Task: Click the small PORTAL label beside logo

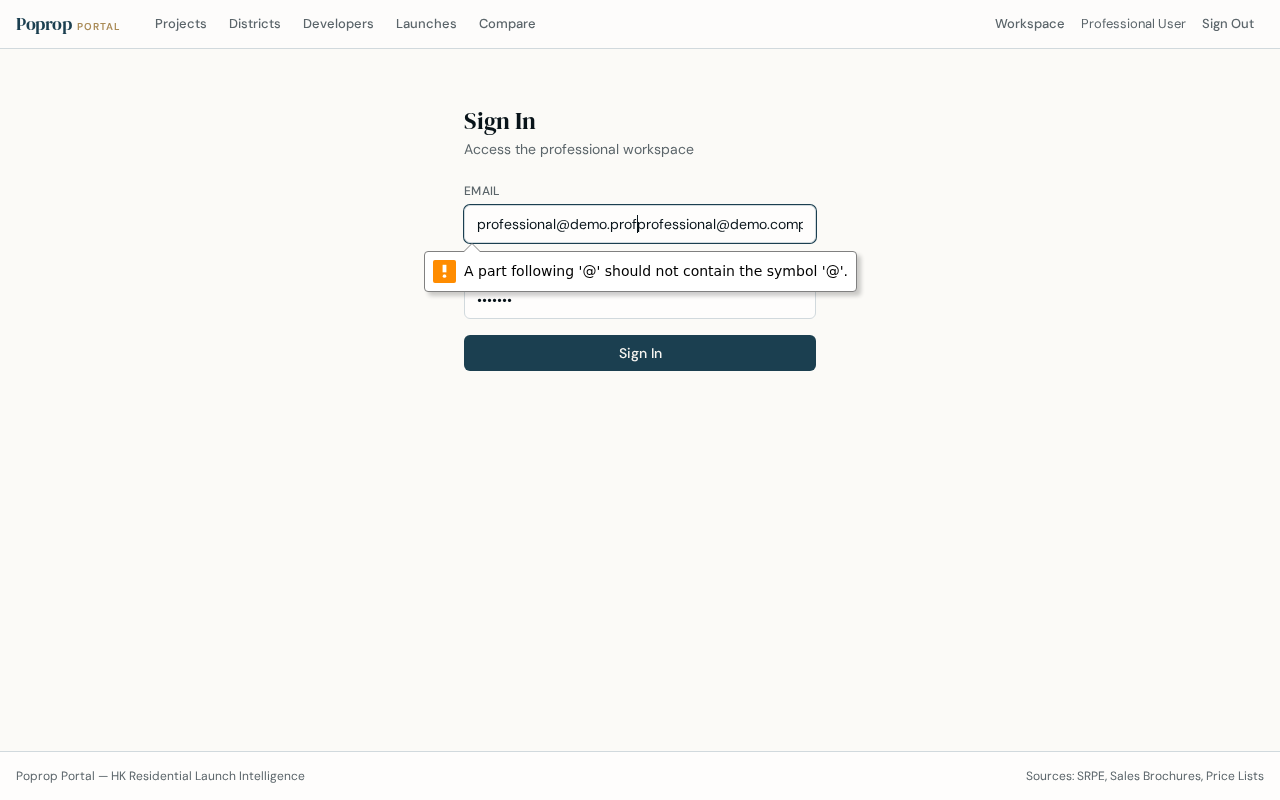Action: tap(98, 27)
